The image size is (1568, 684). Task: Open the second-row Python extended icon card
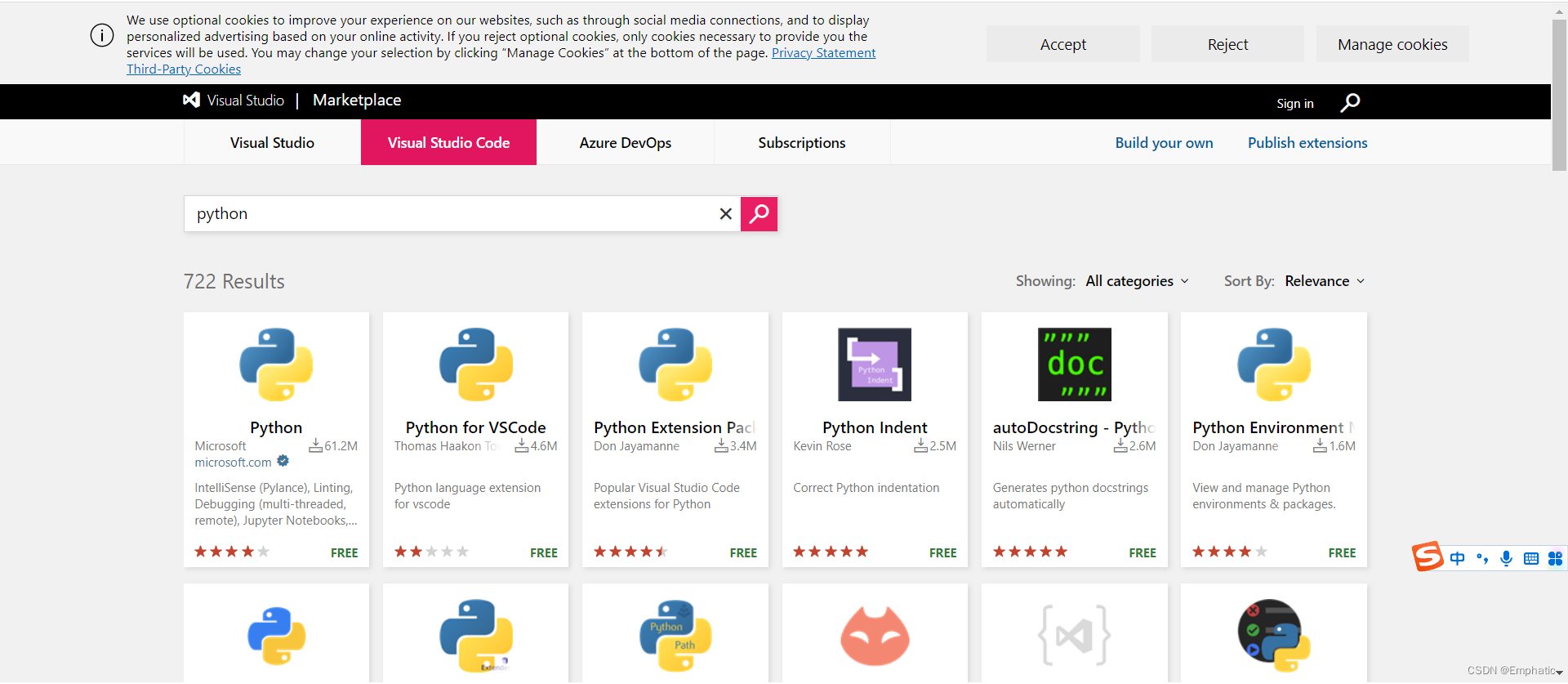point(476,636)
